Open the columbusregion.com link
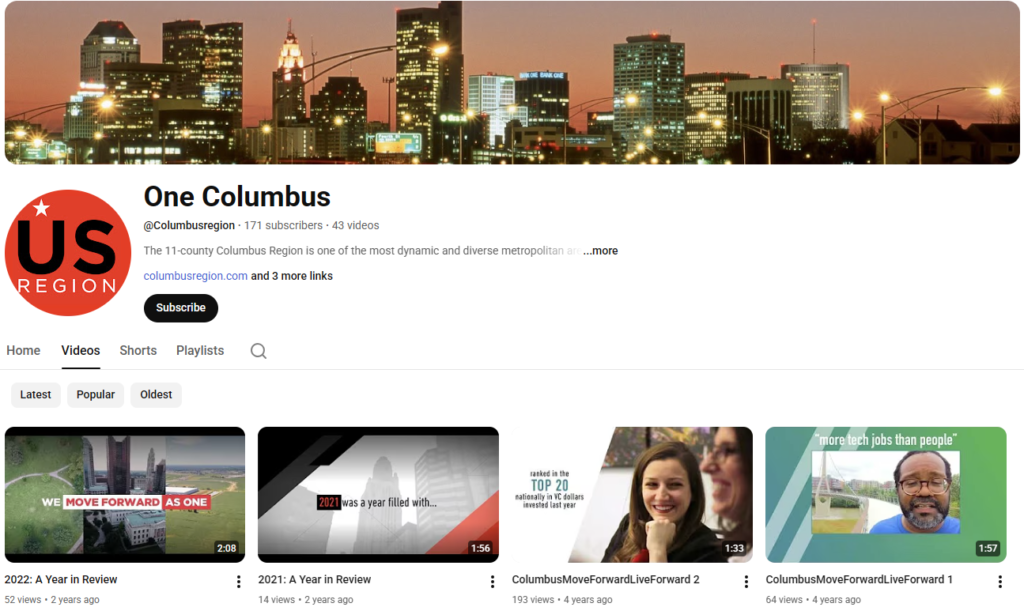Screen dimensions: 1024x607 tap(195, 276)
